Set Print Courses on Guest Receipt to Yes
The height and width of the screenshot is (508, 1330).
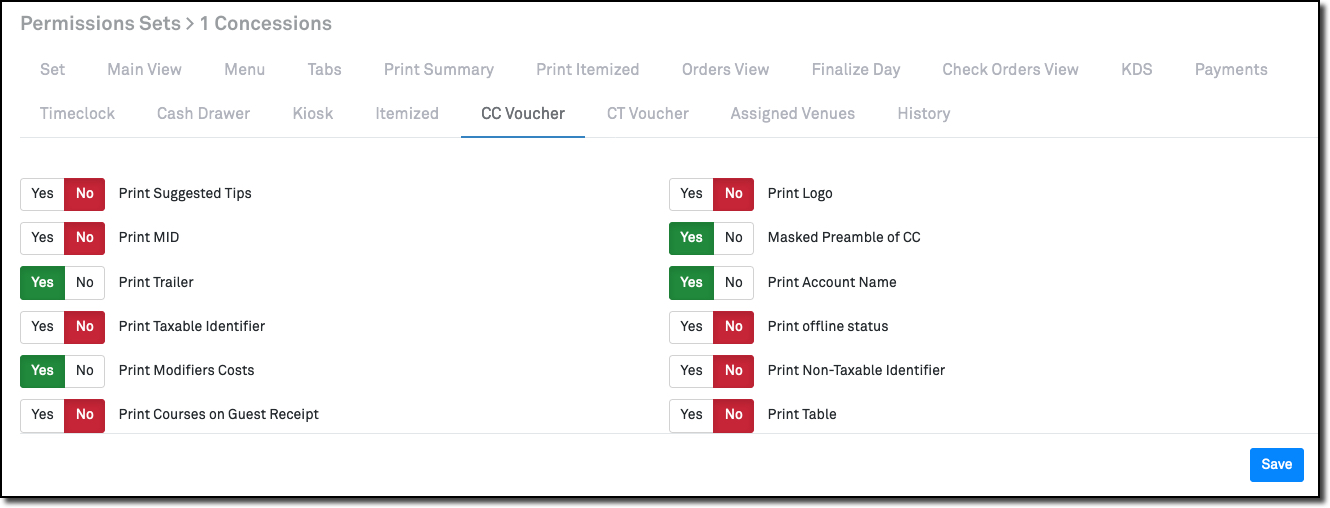42,414
